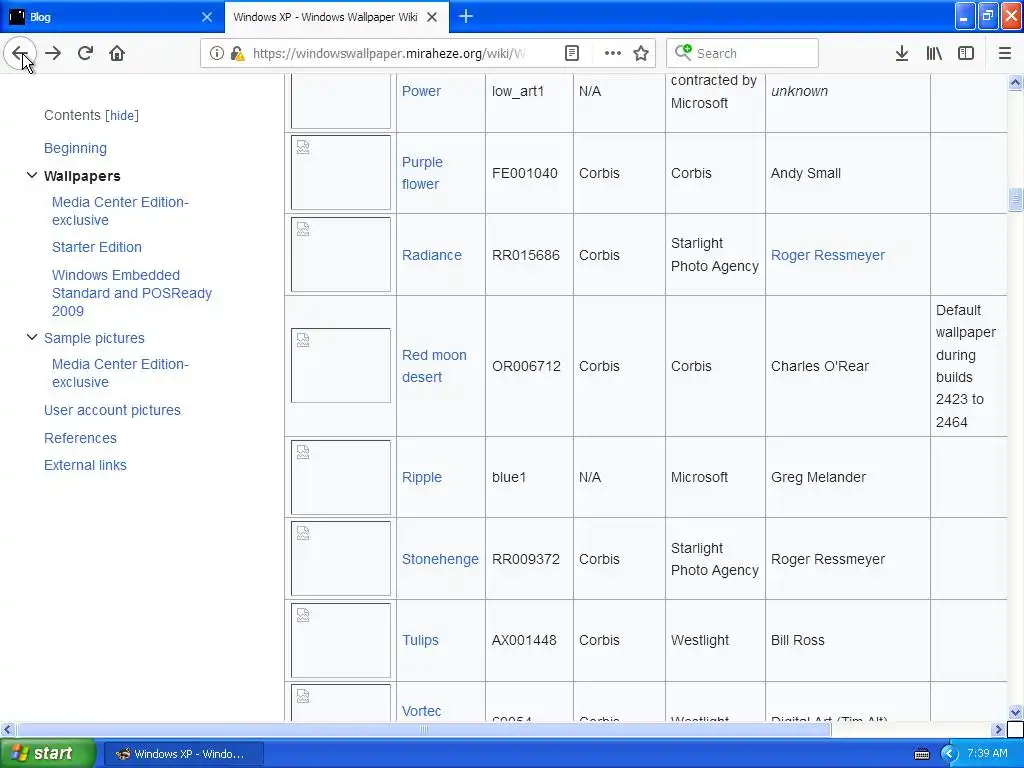Expand hidden tray icons arrow
The width and height of the screenshot is (1024, 768).
[x=949, y=754]
